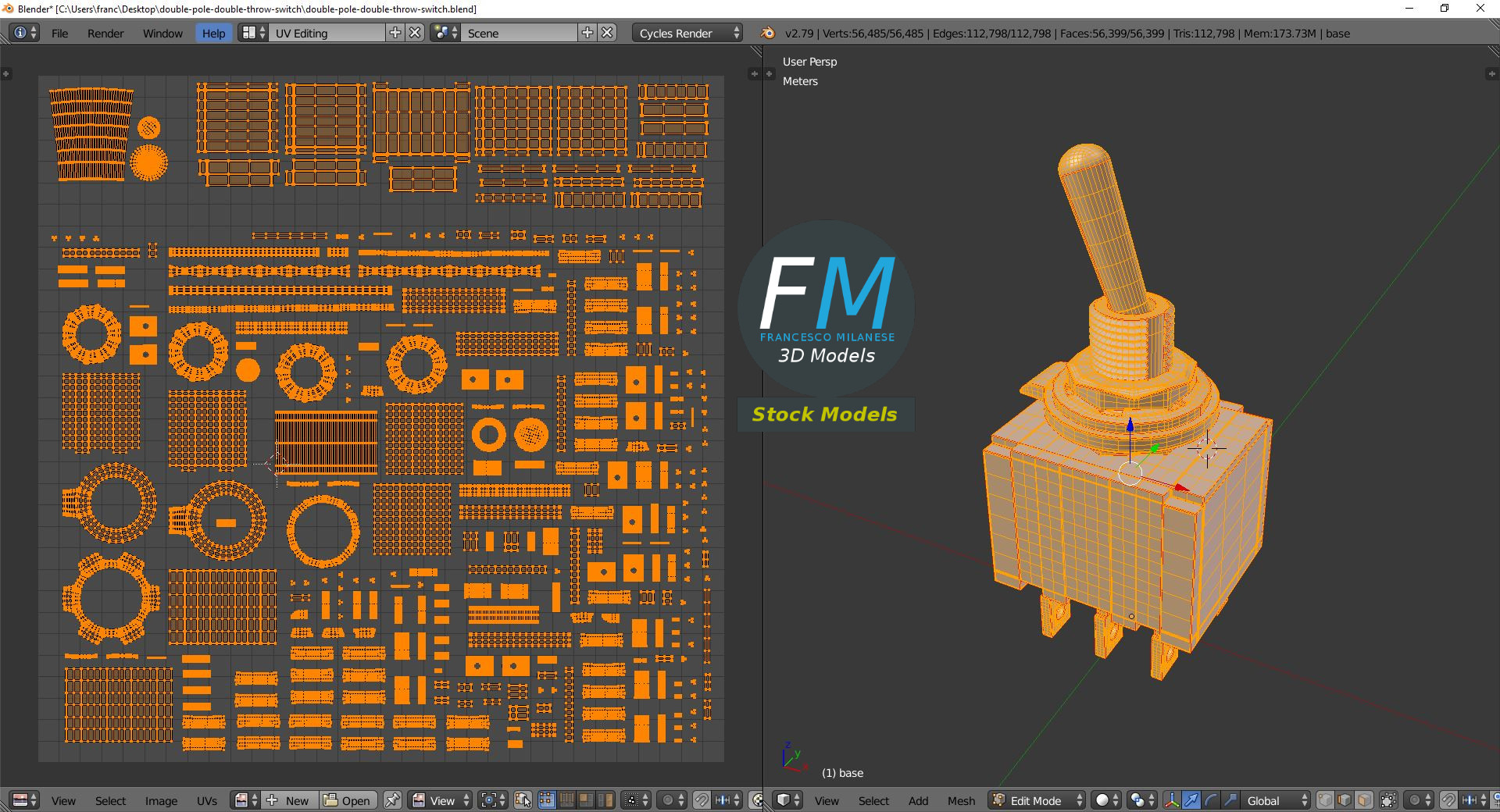Enable rotate manipulator arc icon
Image resolution: width=1500 pixels, height=812 pixels.
[x=1210, y=800]
